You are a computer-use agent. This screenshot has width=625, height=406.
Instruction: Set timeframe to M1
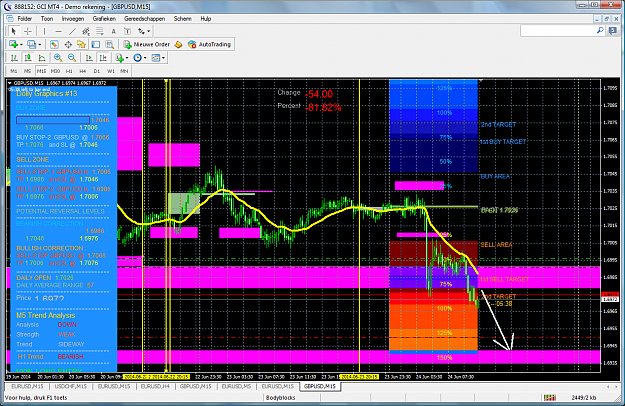[x=14, y=71]
